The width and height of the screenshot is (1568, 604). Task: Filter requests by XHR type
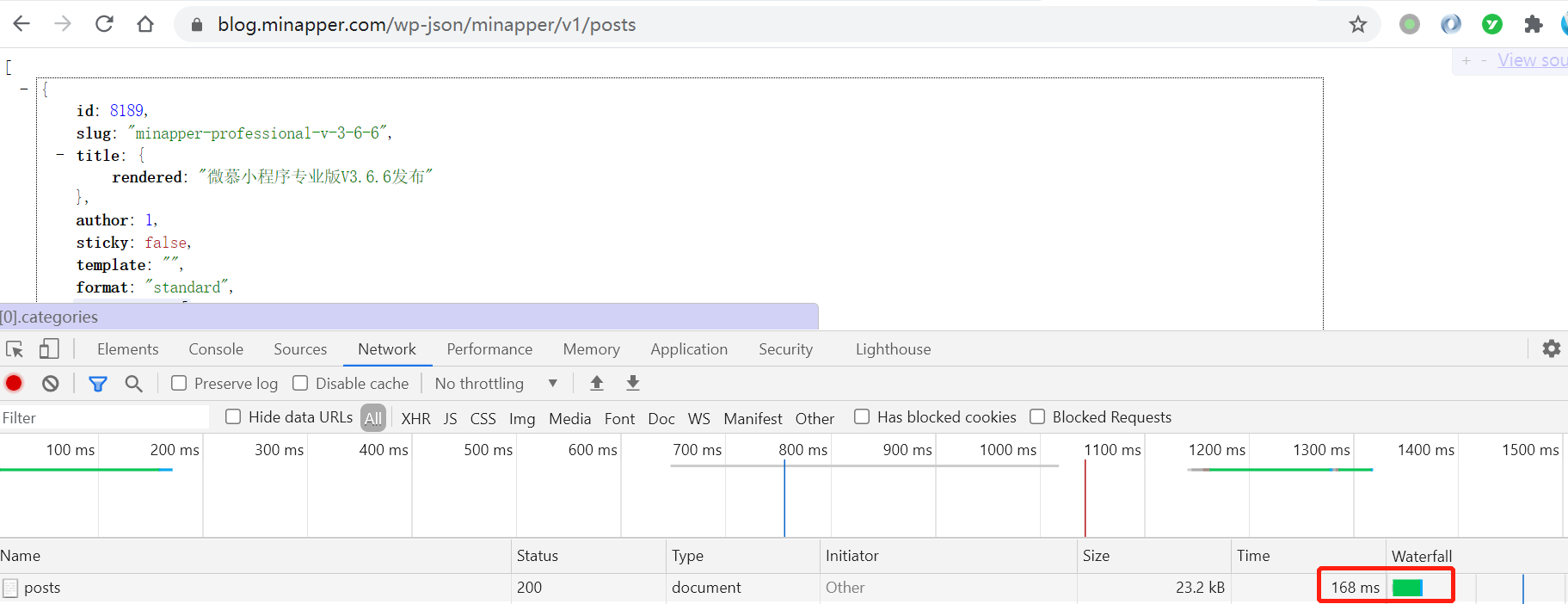pyautogui.click(x=415, y=419)
